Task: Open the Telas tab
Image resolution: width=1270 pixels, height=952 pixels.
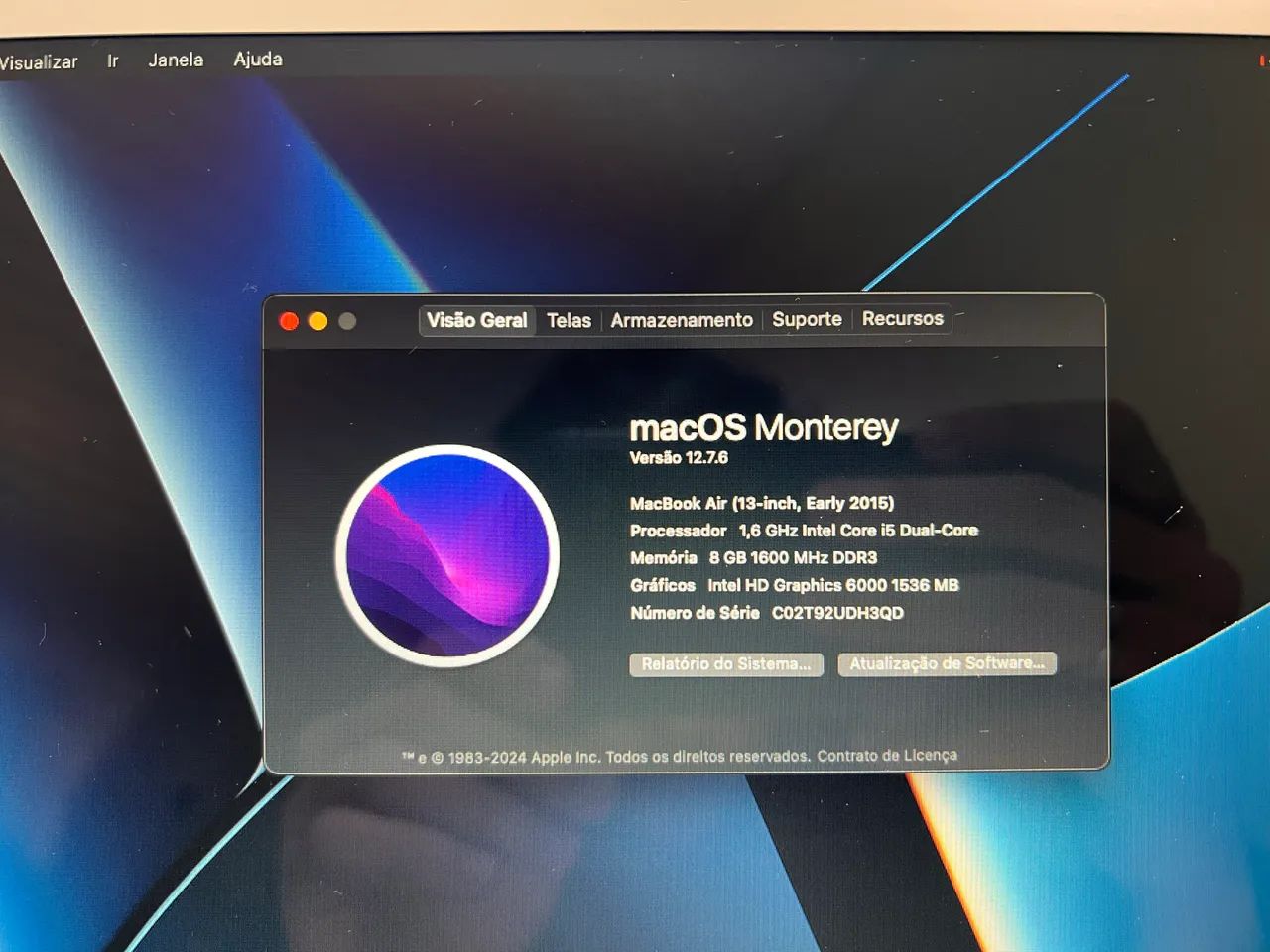Action: click(x=569, y=320)
